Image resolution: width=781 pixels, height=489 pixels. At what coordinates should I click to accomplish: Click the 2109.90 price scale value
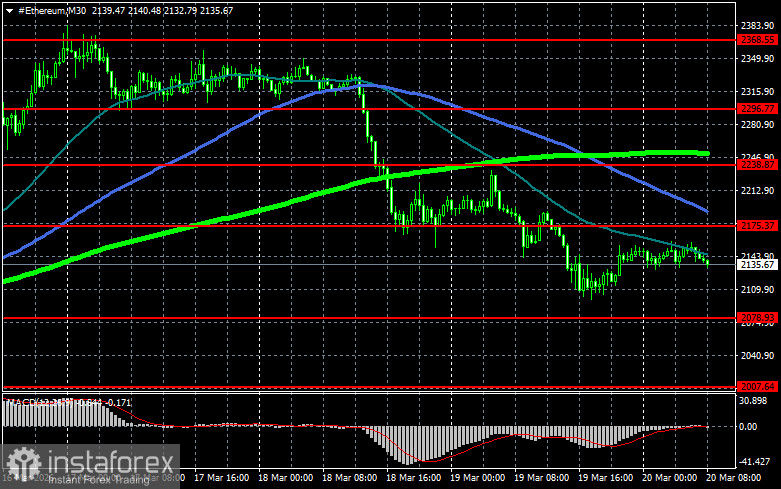758,290
